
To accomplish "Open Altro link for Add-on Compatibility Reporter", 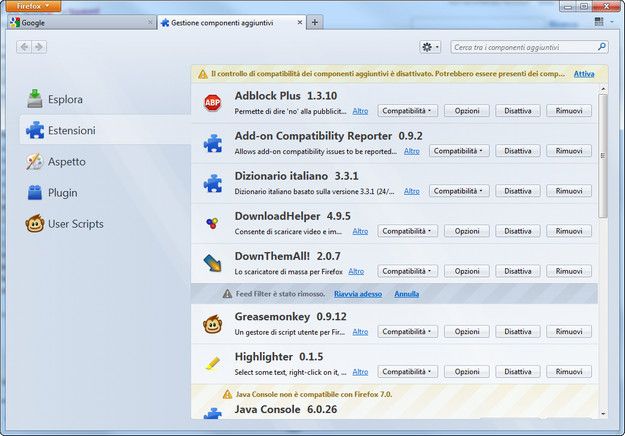I will [412, 151].
